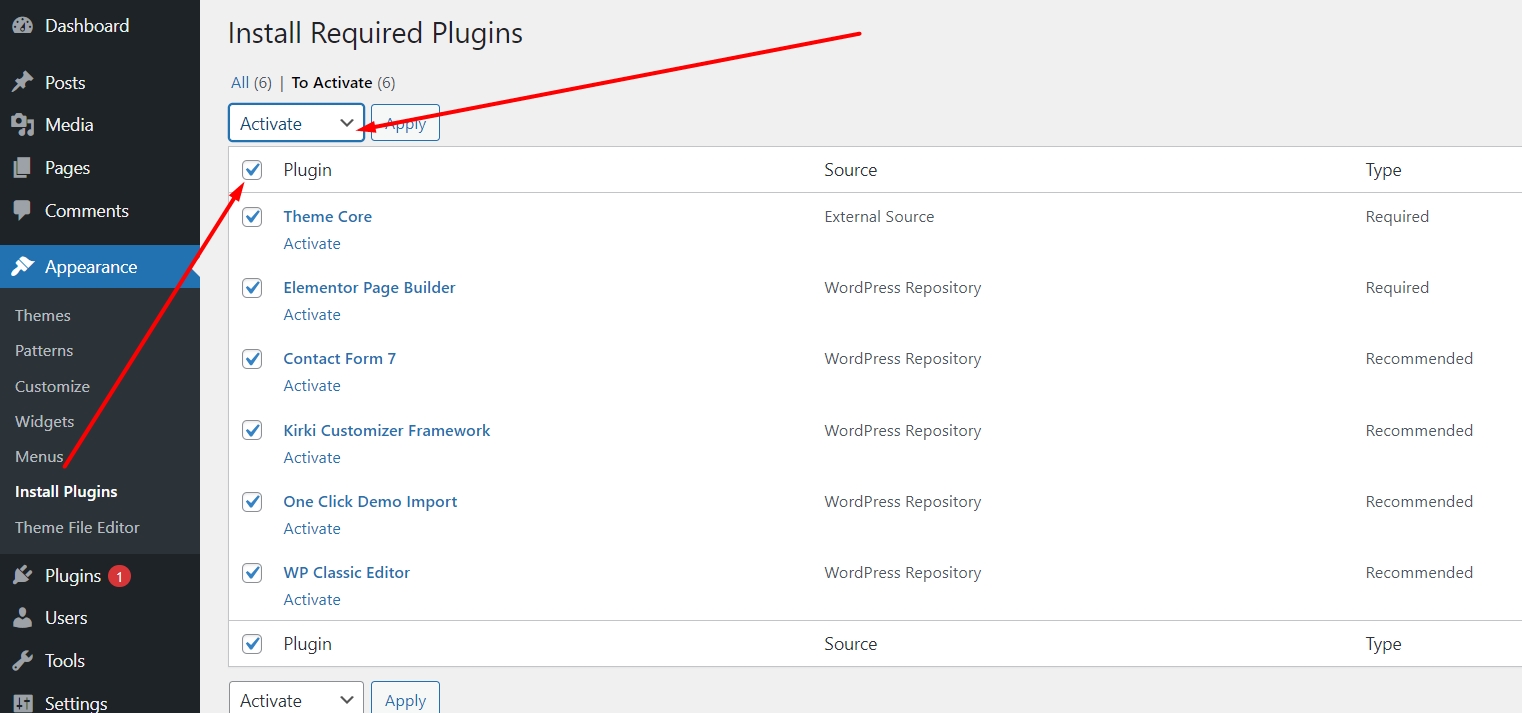Open the Kirki Customizer Framework plugin link
This screenshot has width=1522, height=713.
click(x=386, y=430)
